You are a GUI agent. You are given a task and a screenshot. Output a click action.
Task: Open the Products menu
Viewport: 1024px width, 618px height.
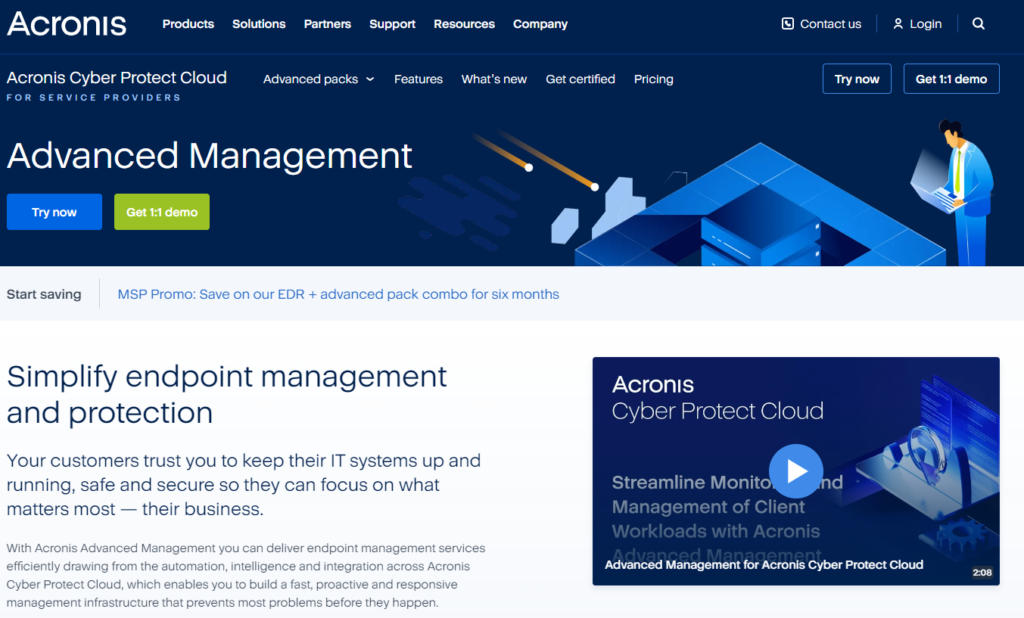tap(188, 24)
